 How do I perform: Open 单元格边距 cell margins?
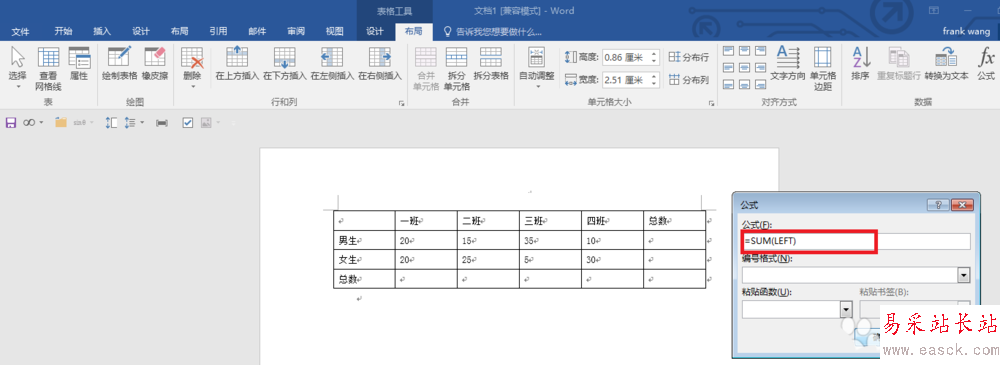823,69
